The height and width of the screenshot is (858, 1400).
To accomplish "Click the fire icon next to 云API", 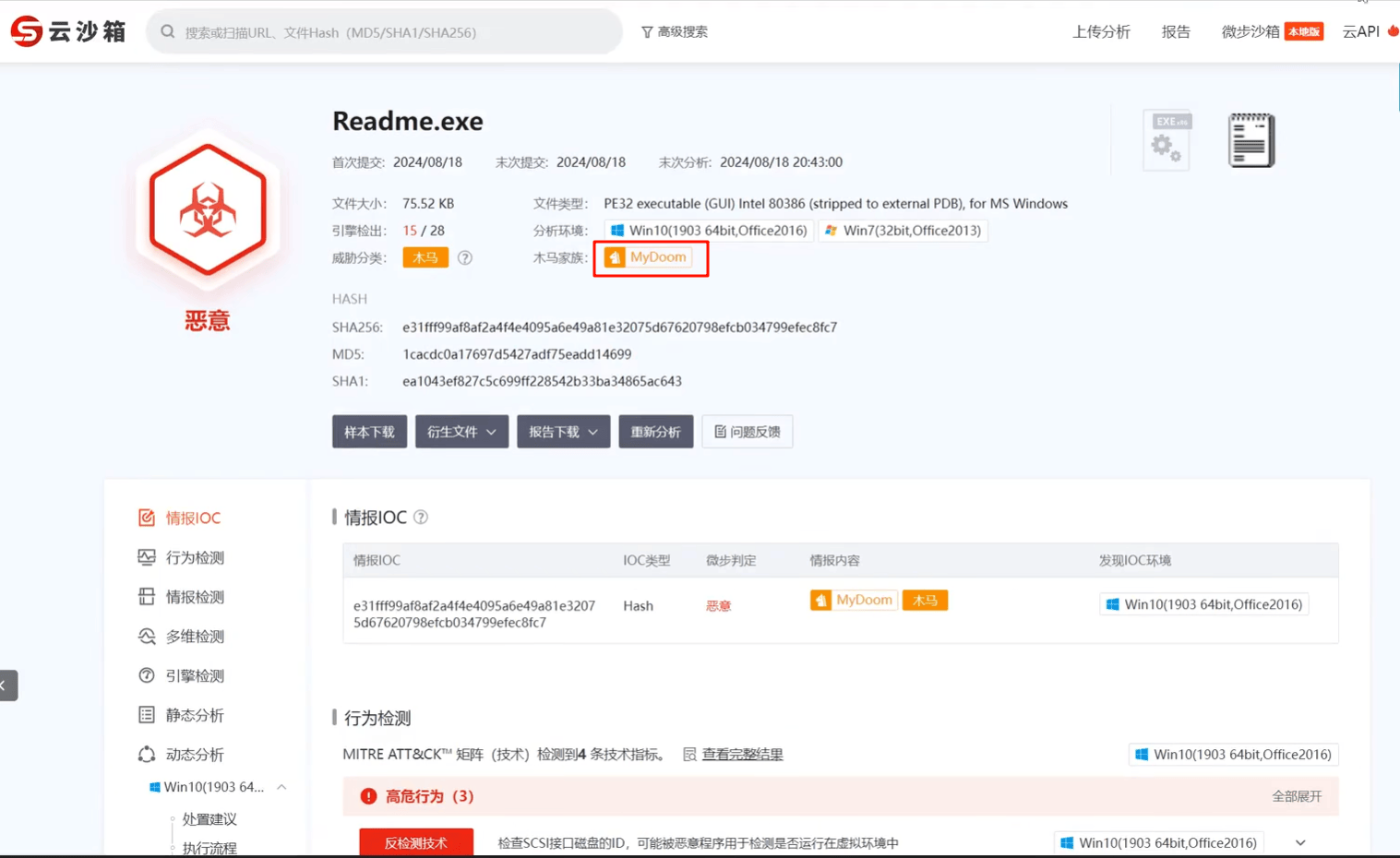I will tap(1393, 31).
